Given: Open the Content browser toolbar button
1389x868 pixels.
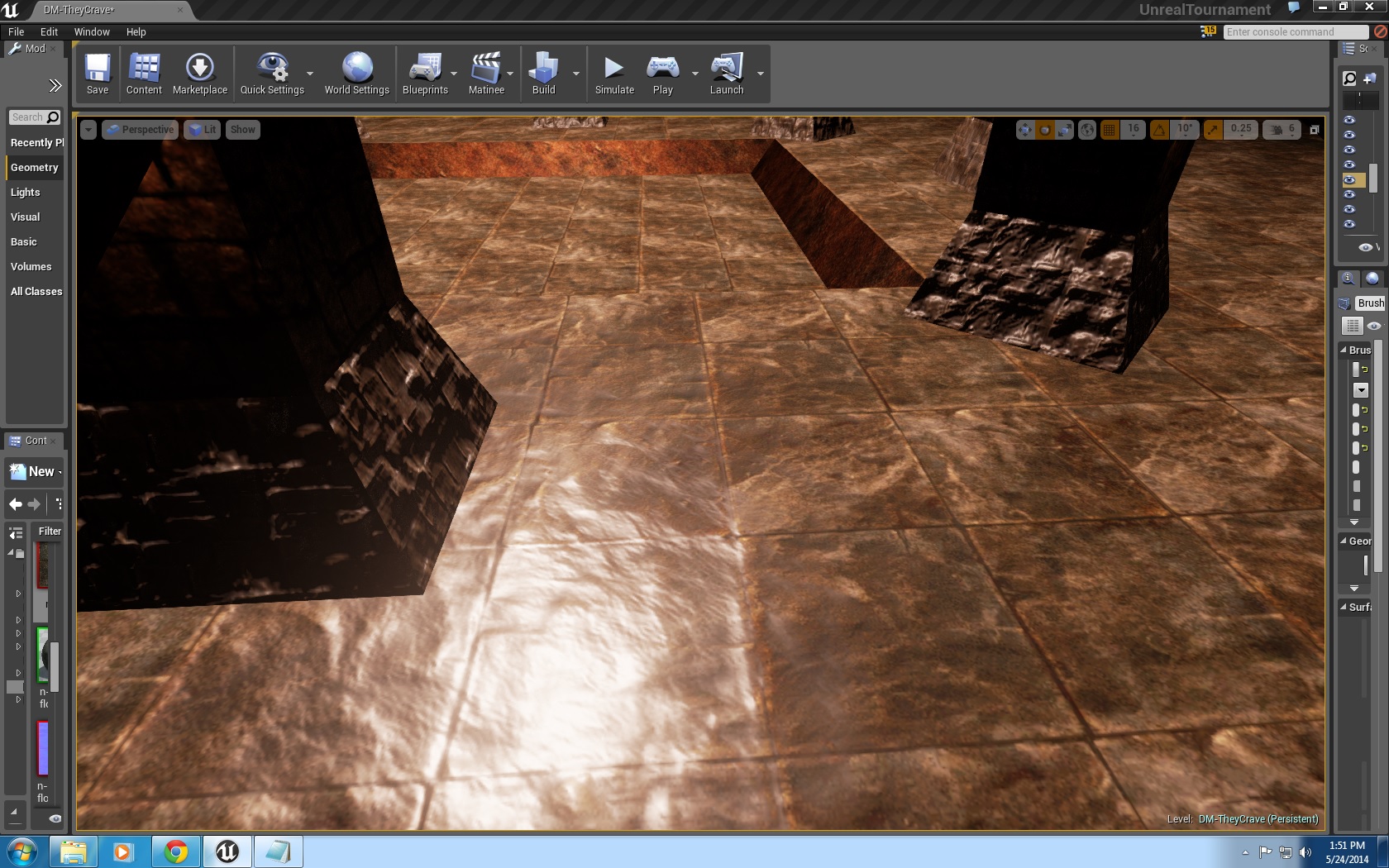Looking at the screenshot, I should click(x=144, y=74).
